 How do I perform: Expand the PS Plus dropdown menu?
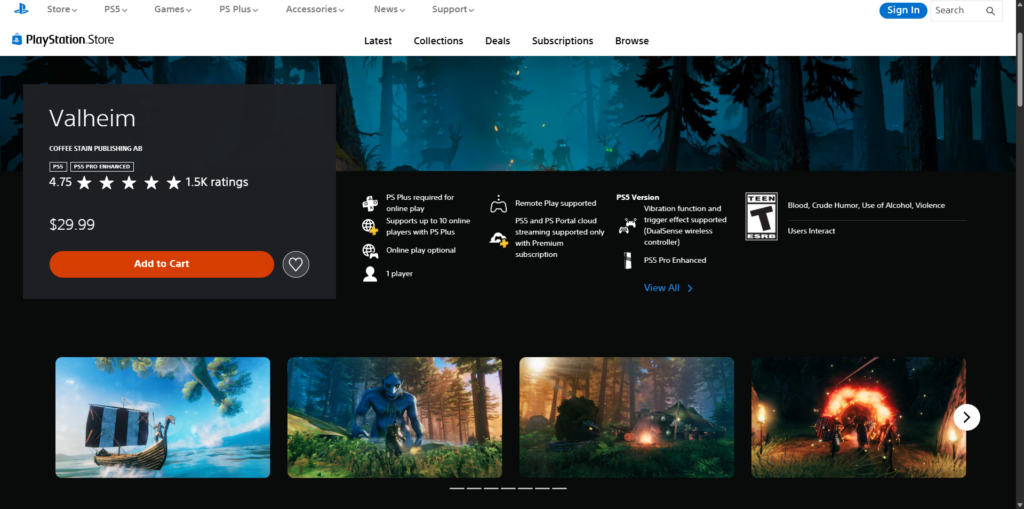[239, 9]
